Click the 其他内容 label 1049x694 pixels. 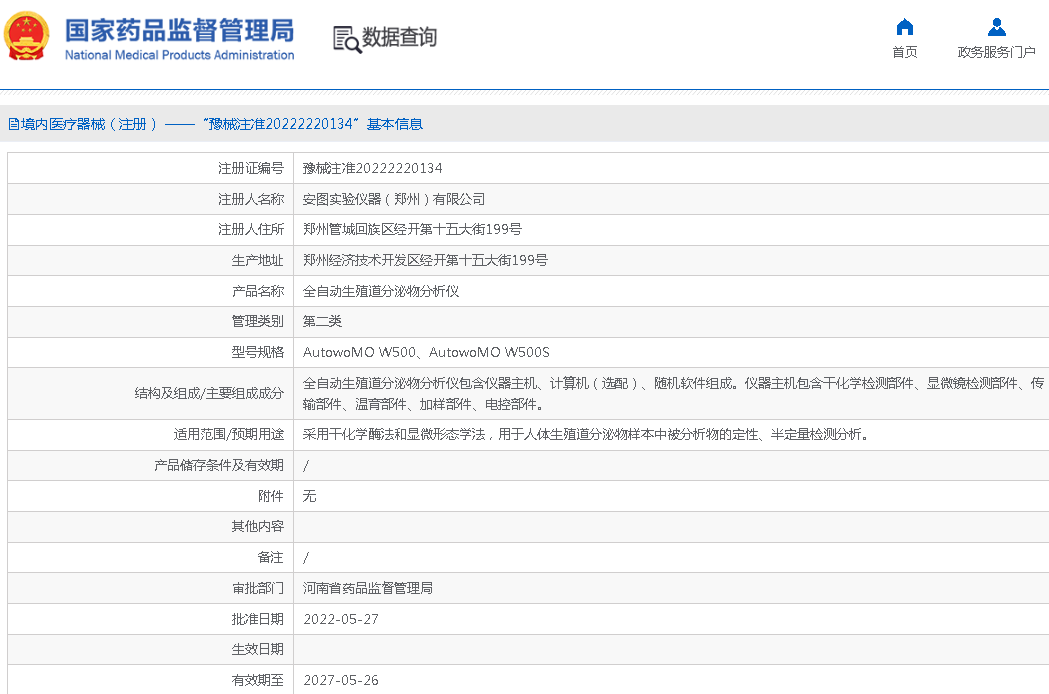(x=258, y=527)
